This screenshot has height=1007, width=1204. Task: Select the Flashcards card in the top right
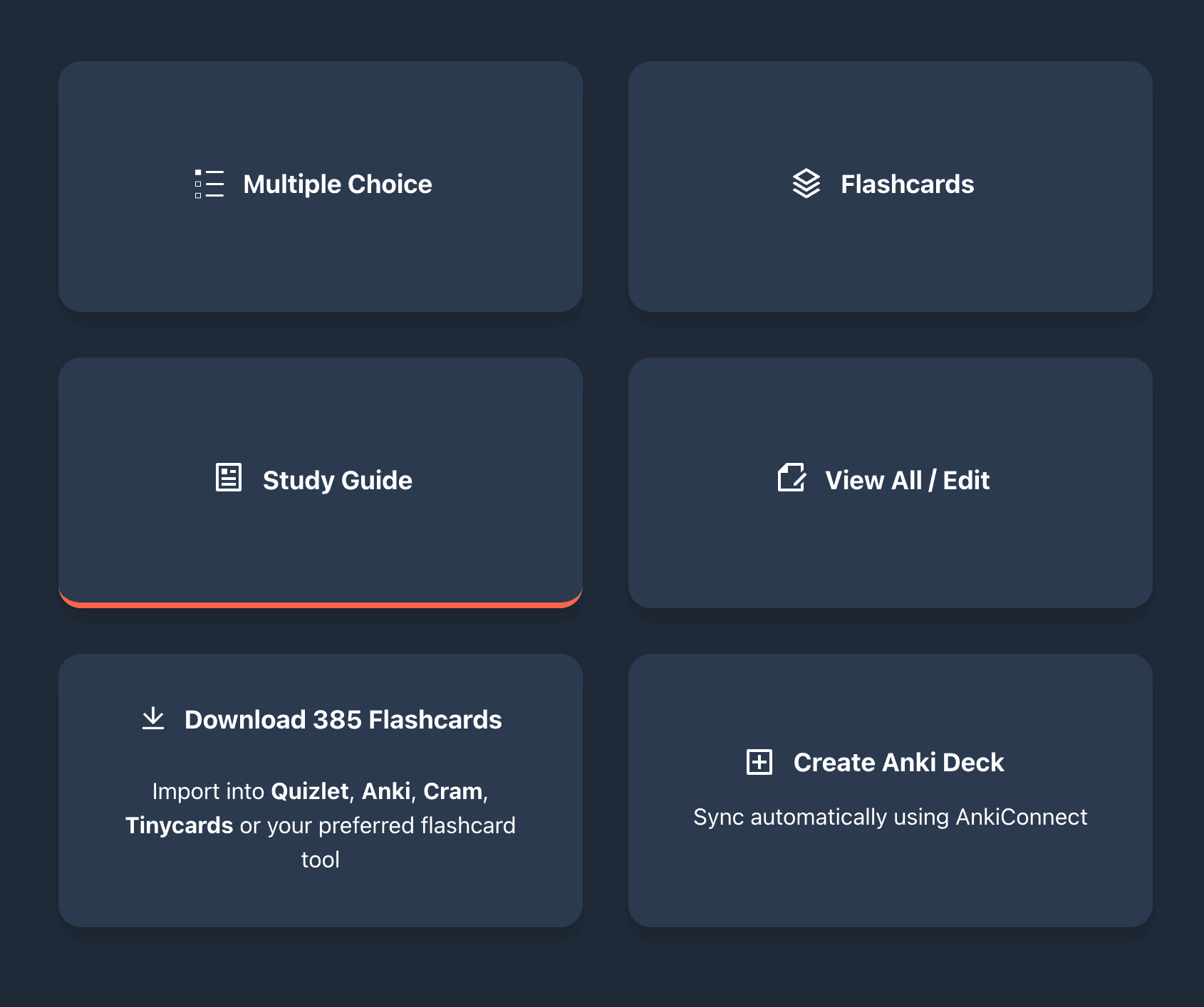click(891, 187)
